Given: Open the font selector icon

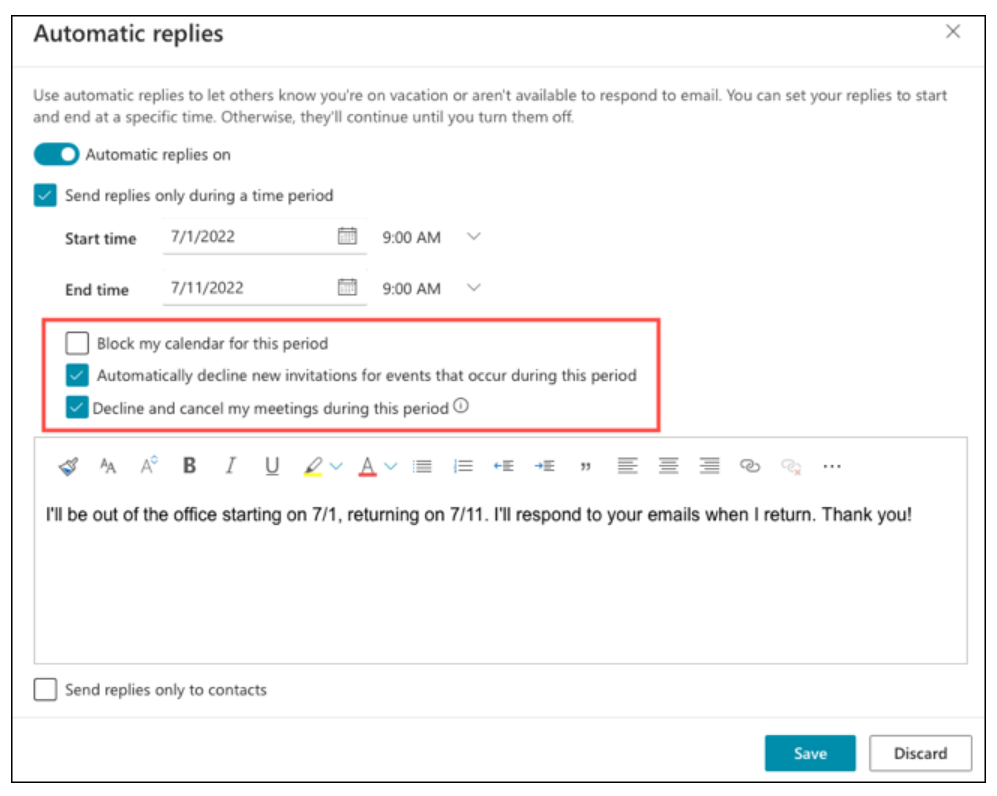Looking at the screenshot, I should [x=108, y=467].
